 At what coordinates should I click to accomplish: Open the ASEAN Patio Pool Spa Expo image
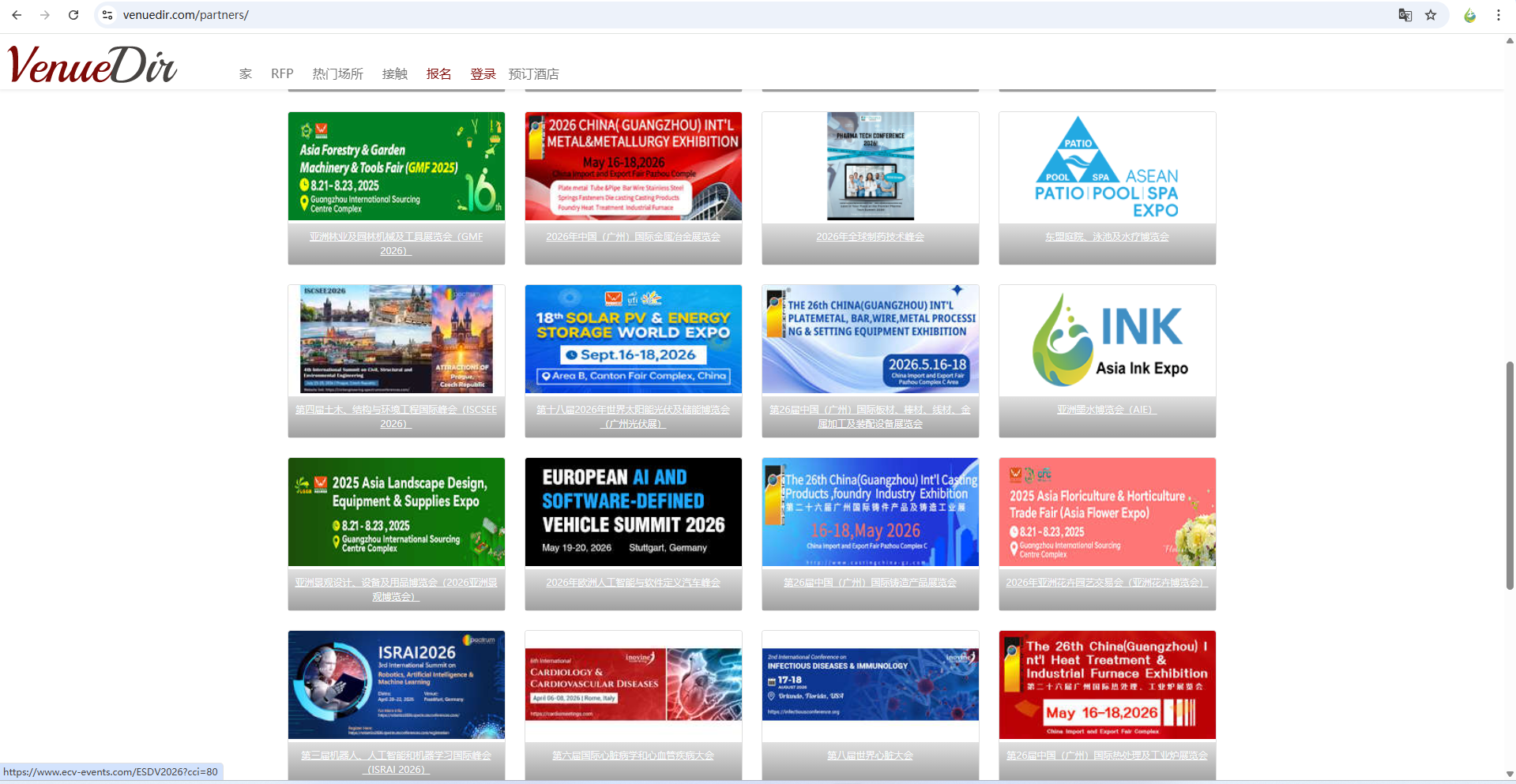(1107, 167)
